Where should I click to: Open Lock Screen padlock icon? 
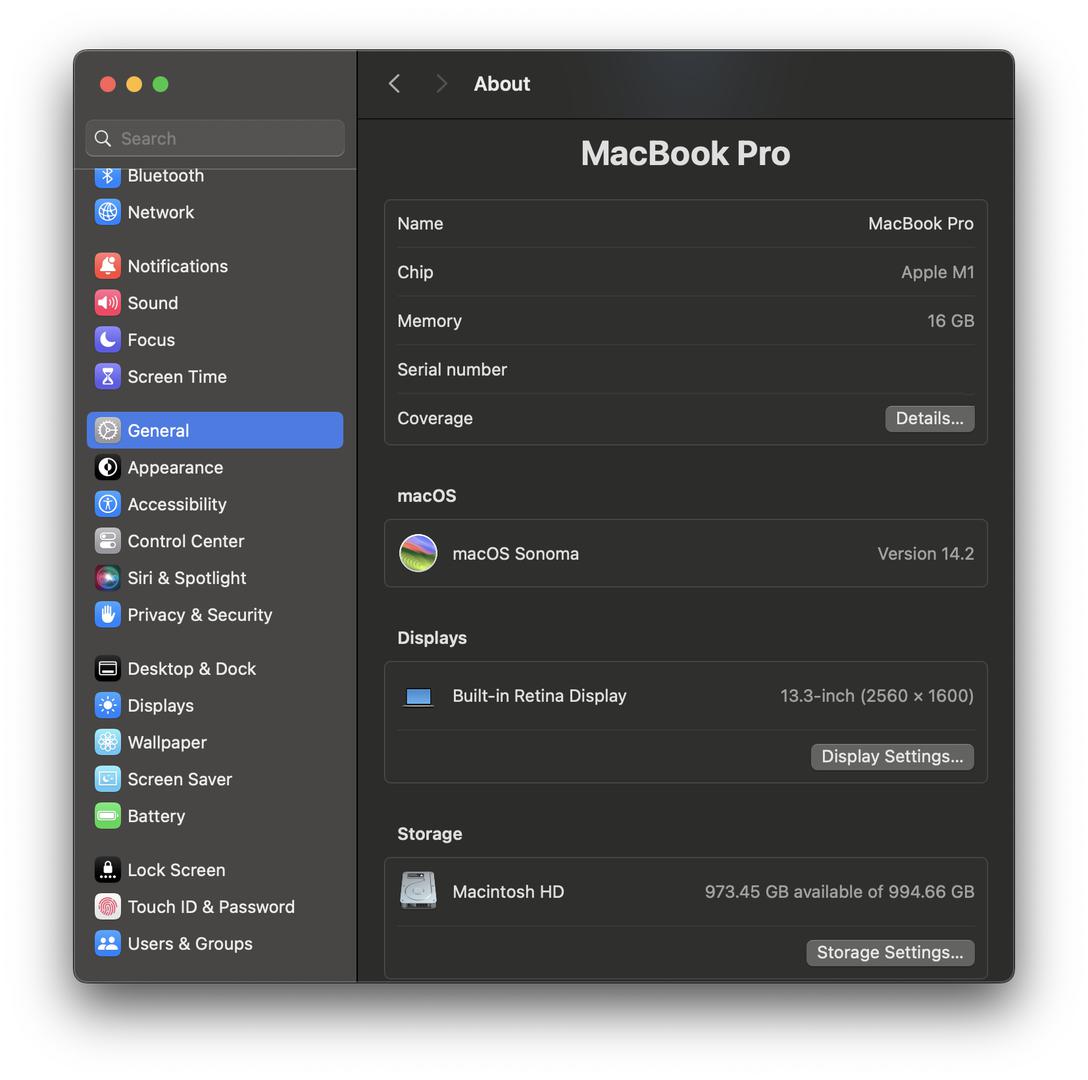point(108,870)
